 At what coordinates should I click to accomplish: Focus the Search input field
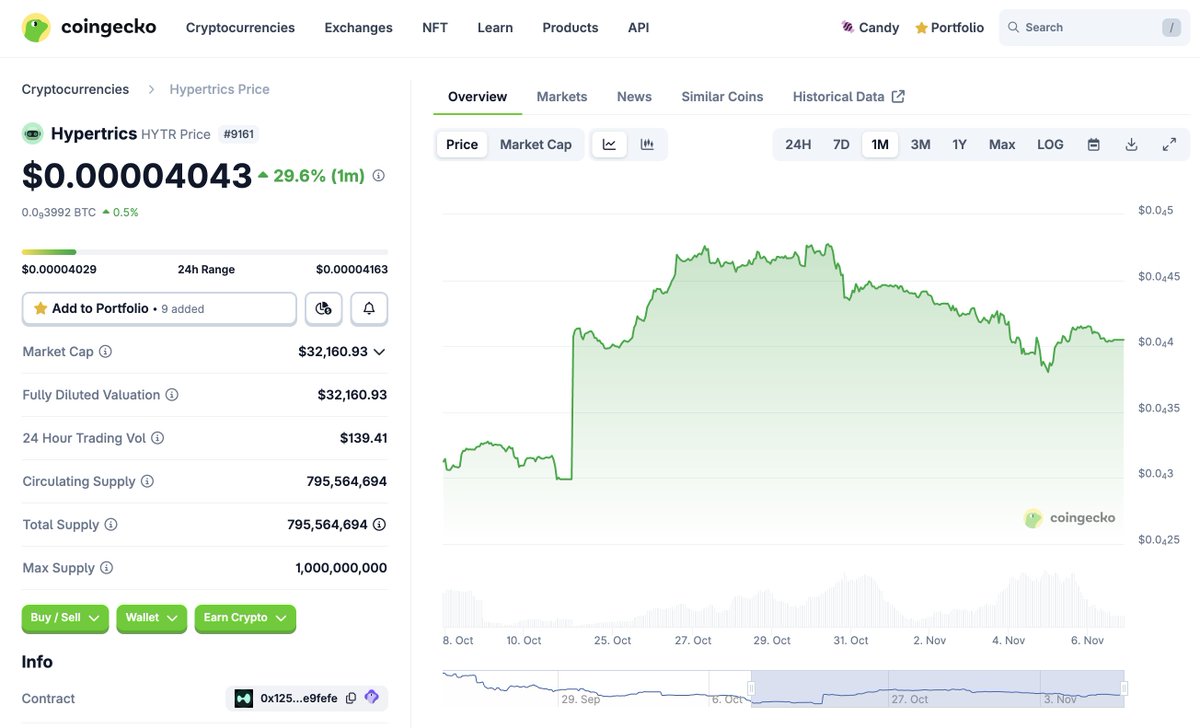[1095, 28]
